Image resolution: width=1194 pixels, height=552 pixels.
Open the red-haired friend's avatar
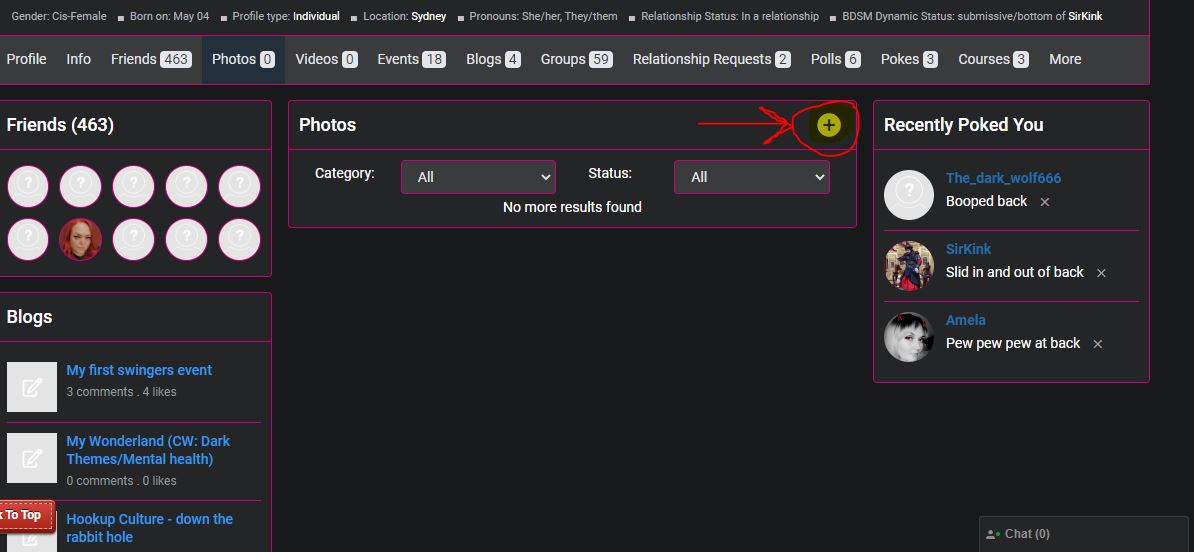tap(81, 239)
